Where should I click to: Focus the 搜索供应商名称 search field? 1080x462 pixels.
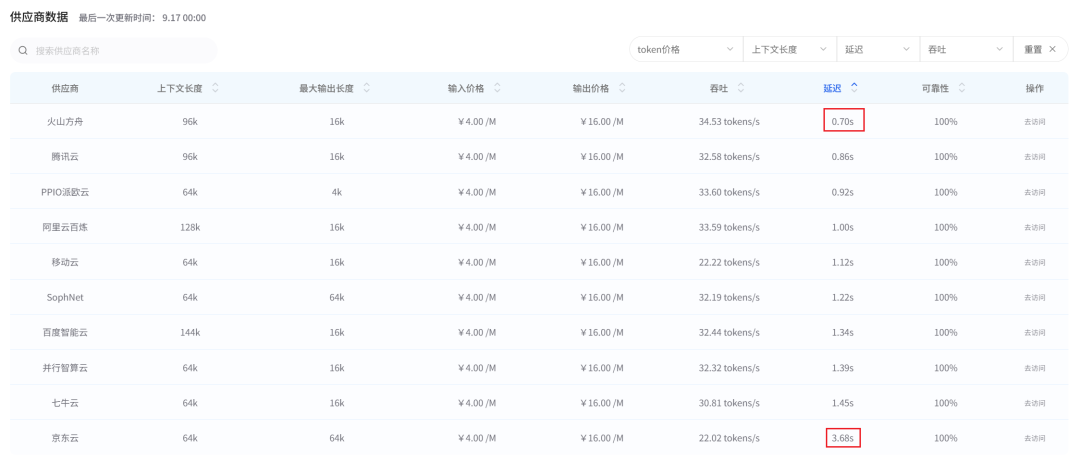pyautogui.click(x=114, y=50)
